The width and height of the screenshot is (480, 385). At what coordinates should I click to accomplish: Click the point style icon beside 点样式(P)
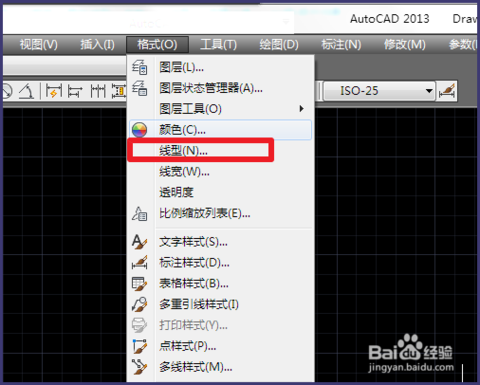click(139, 346)
